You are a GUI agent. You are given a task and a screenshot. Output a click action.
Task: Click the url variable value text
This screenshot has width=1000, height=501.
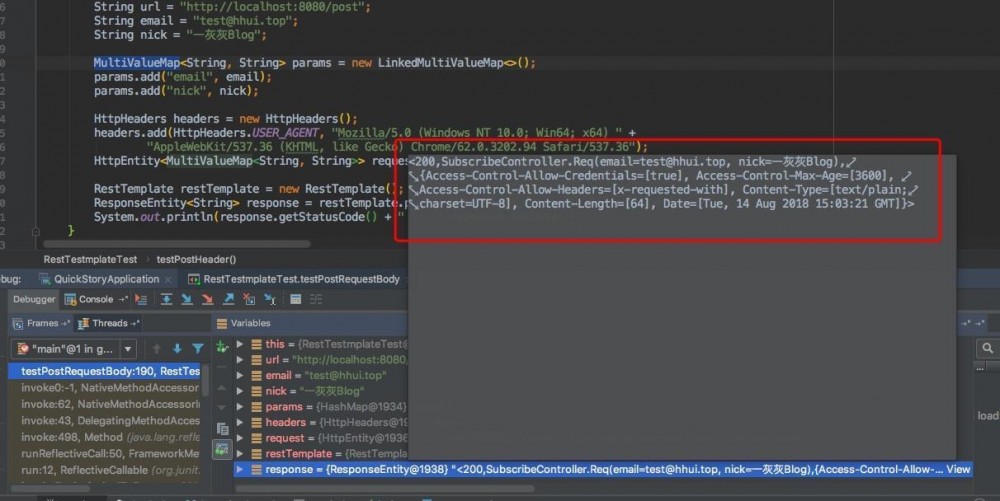pyautogui.click(x=350, y=359)
